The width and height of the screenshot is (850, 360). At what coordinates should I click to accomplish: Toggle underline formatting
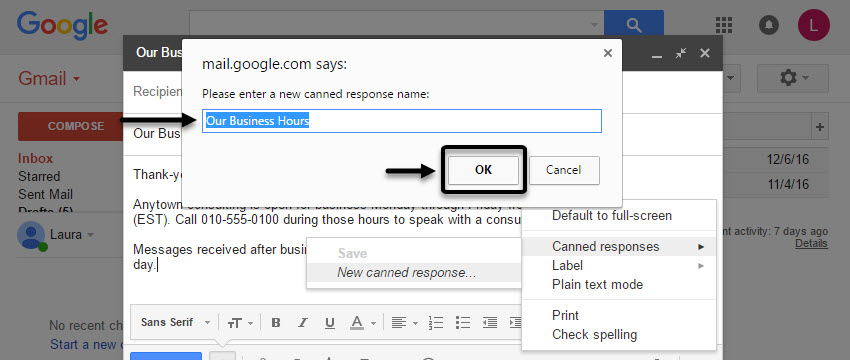(x=330, y=323)
